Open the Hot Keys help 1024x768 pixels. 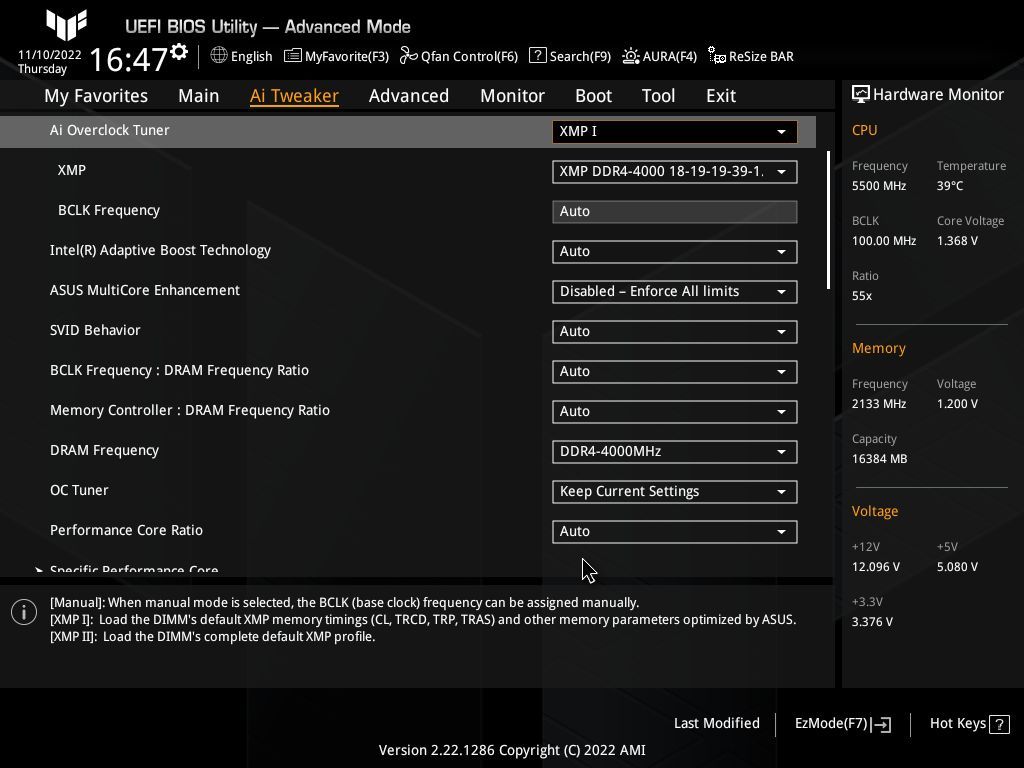pyautogui.click(x=969, y=724)
